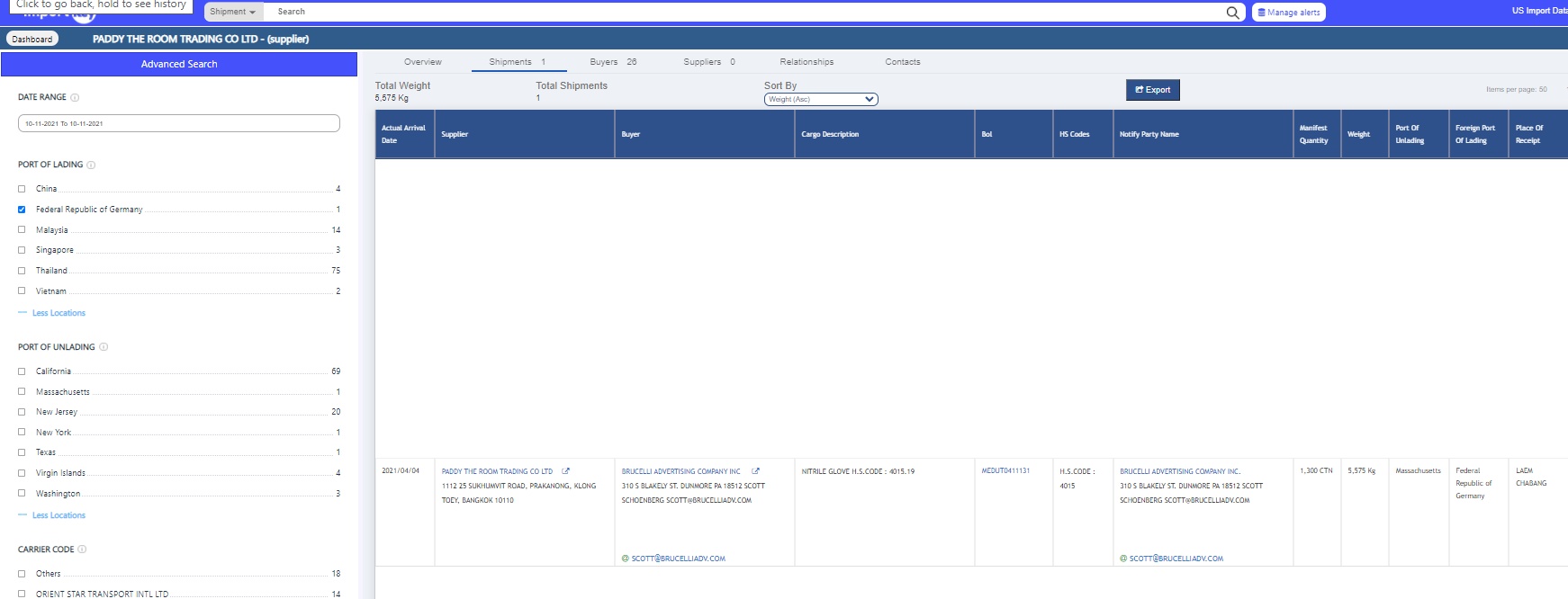The height and width of the screenshot is (599, 1568).
Task: Switch to the Buyers tab
Action: 612,62
